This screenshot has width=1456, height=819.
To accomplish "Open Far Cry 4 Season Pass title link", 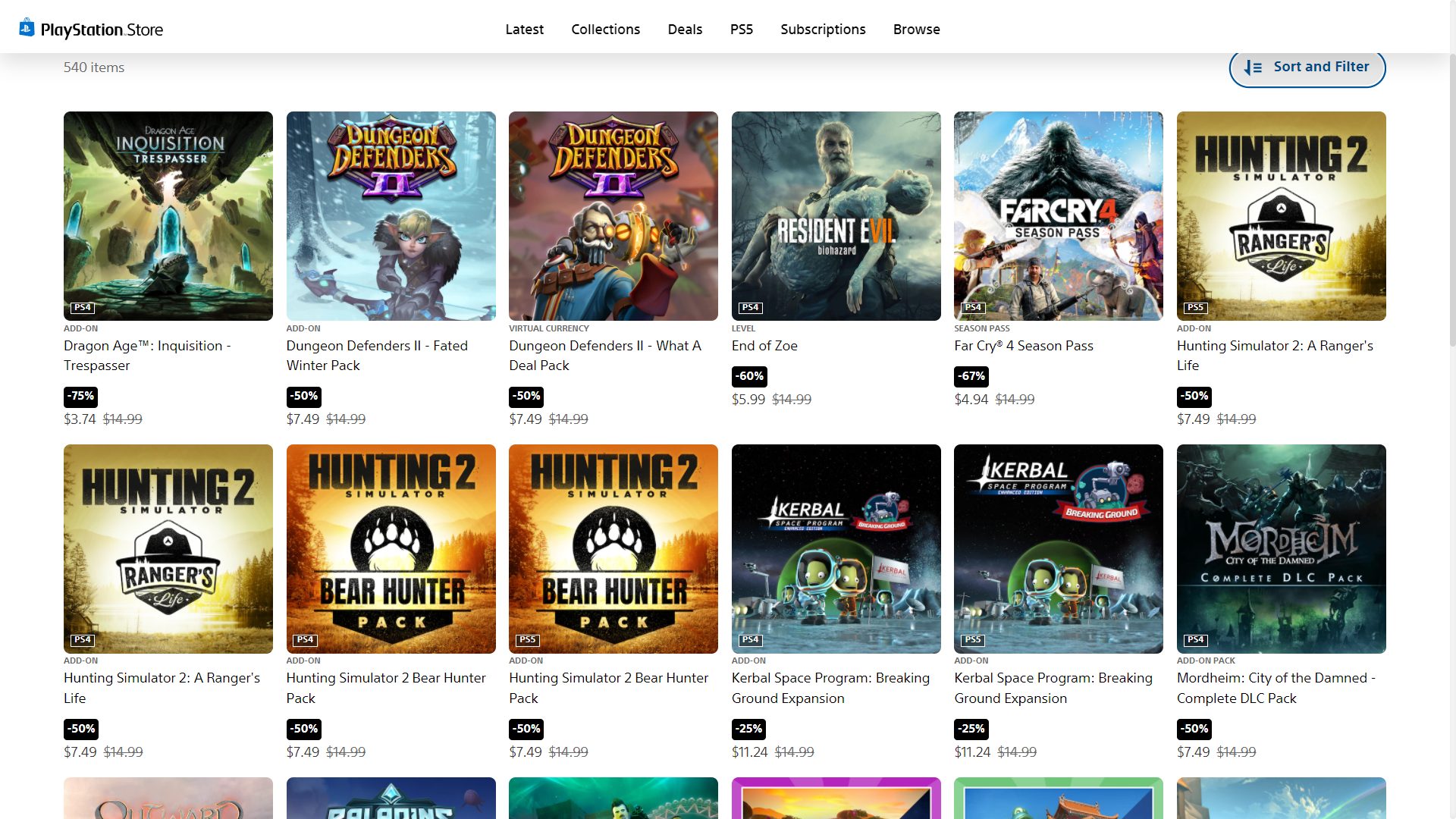I will [x=1023, y=346].
